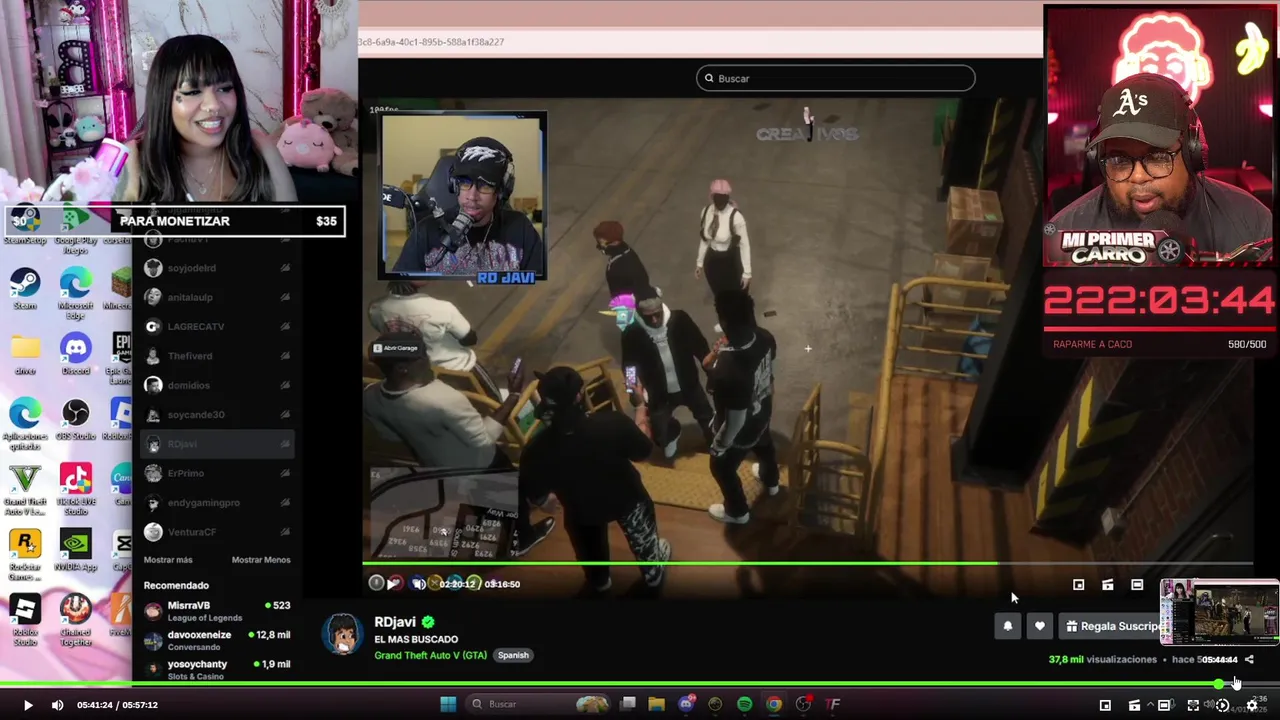Click the NVIDIA App desktop shortcut
The width and height of the screenshot is (1280, 720).
click(76, 551)
